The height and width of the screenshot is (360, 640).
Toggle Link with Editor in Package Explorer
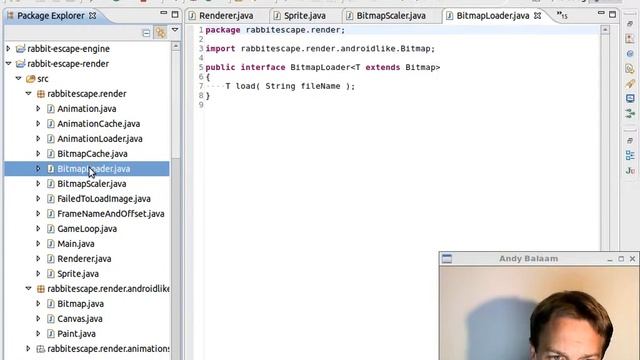click(160, 33)
